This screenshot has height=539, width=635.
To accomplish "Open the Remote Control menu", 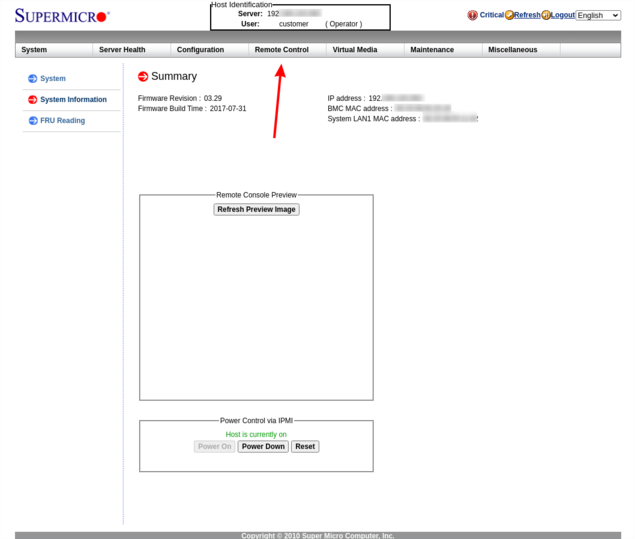I will coord(287,50).
